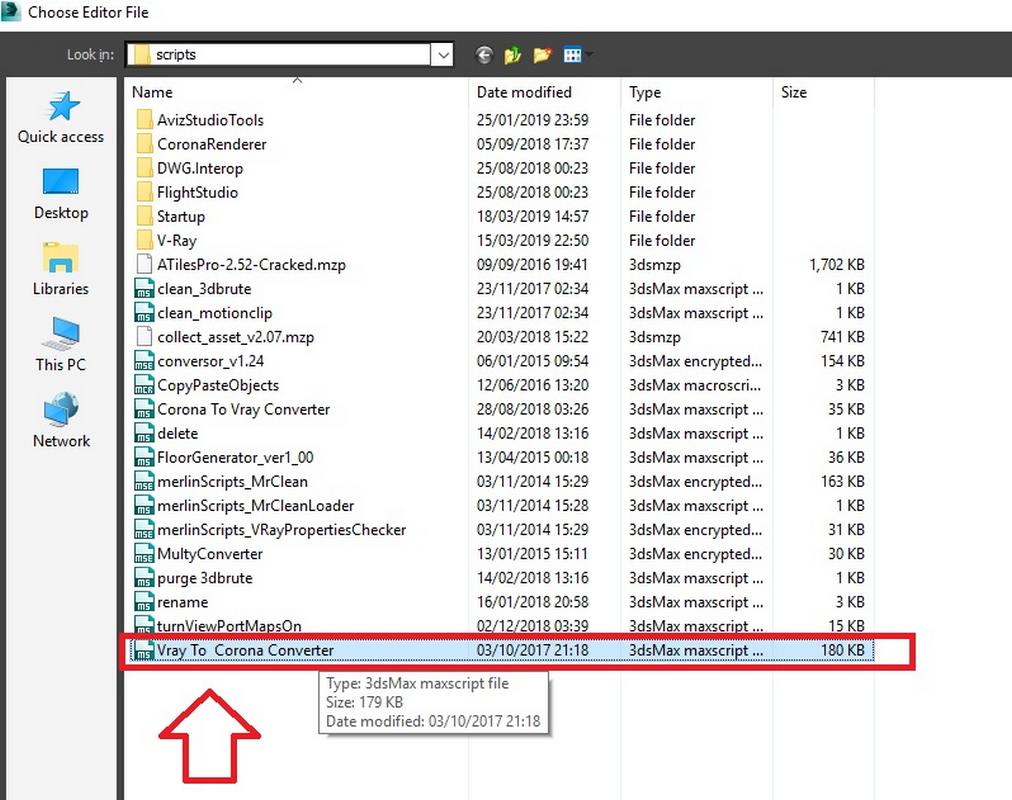Select the Startup folder icon
The width and height of the screenshot is (1012, 800).
tap(145, 216)
